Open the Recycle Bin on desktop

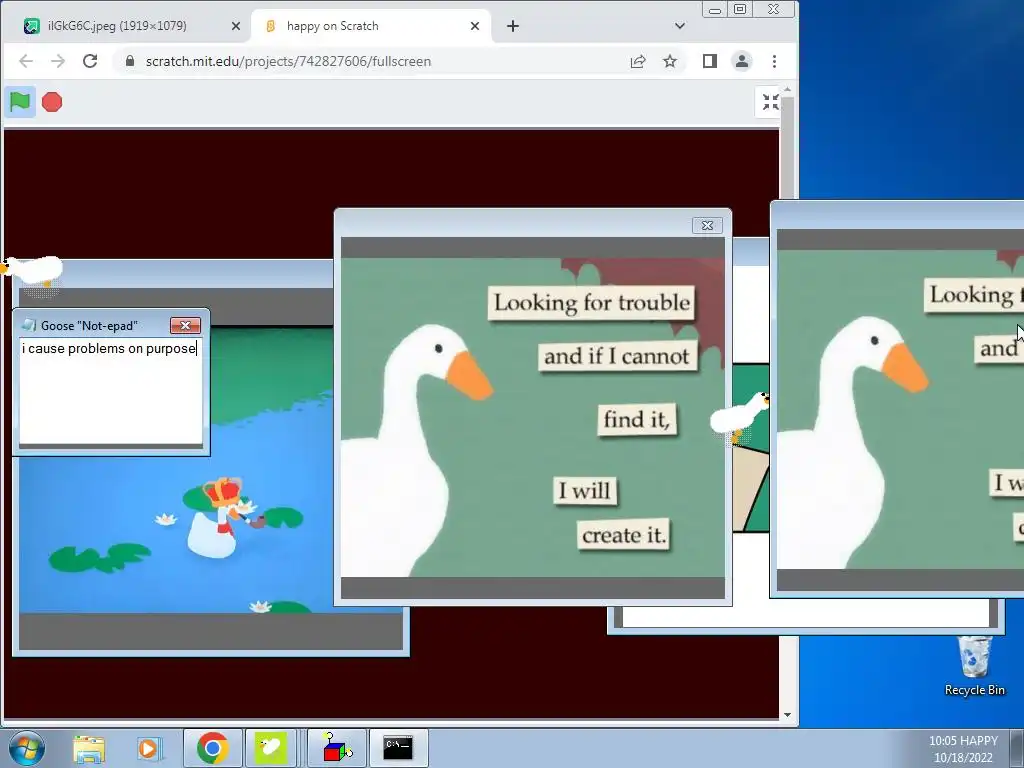[974, 666]
